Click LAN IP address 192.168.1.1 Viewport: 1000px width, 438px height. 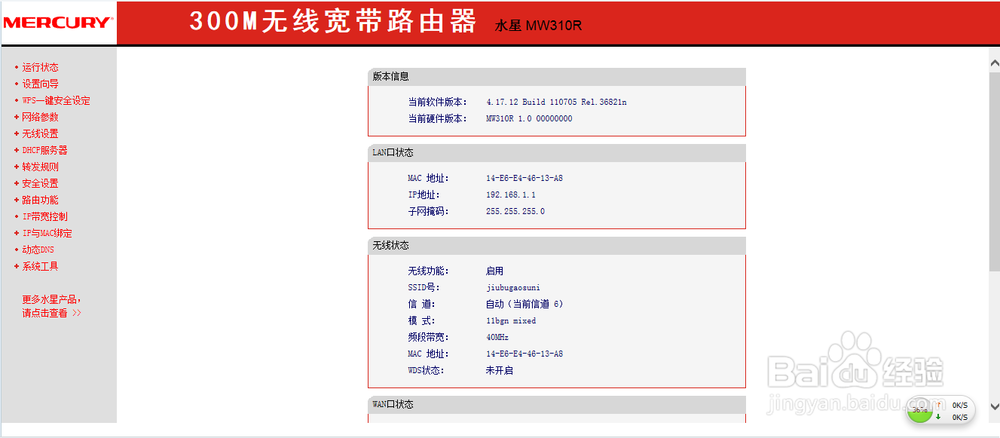point(511,194)
